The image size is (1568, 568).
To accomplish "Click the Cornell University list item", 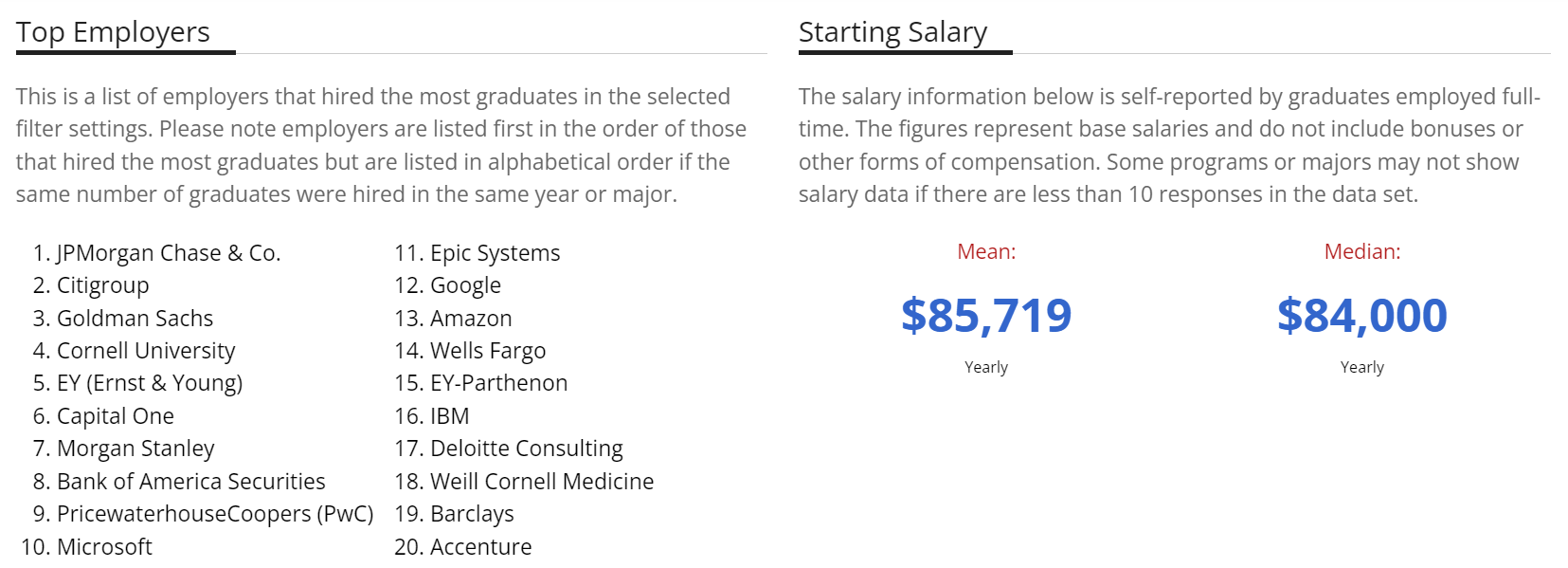I will click(x=146, y=351).
